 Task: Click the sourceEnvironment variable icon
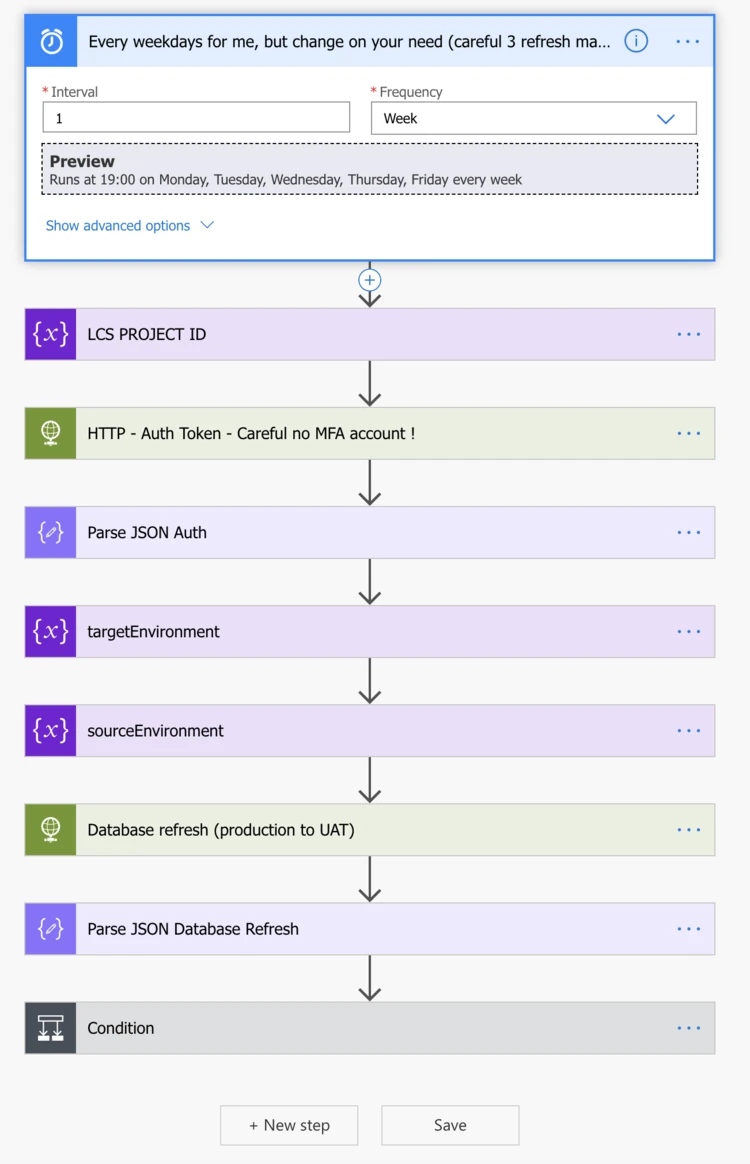coord(51,730)
